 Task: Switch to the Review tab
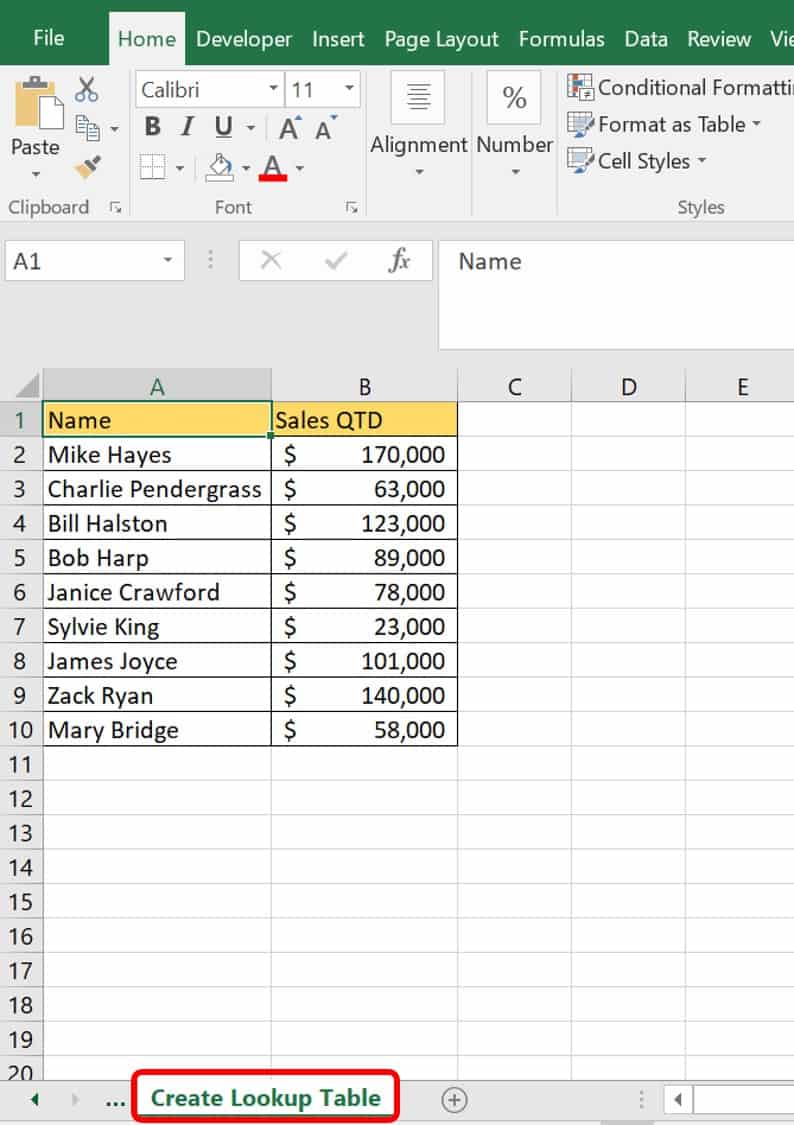pos(719,39)
